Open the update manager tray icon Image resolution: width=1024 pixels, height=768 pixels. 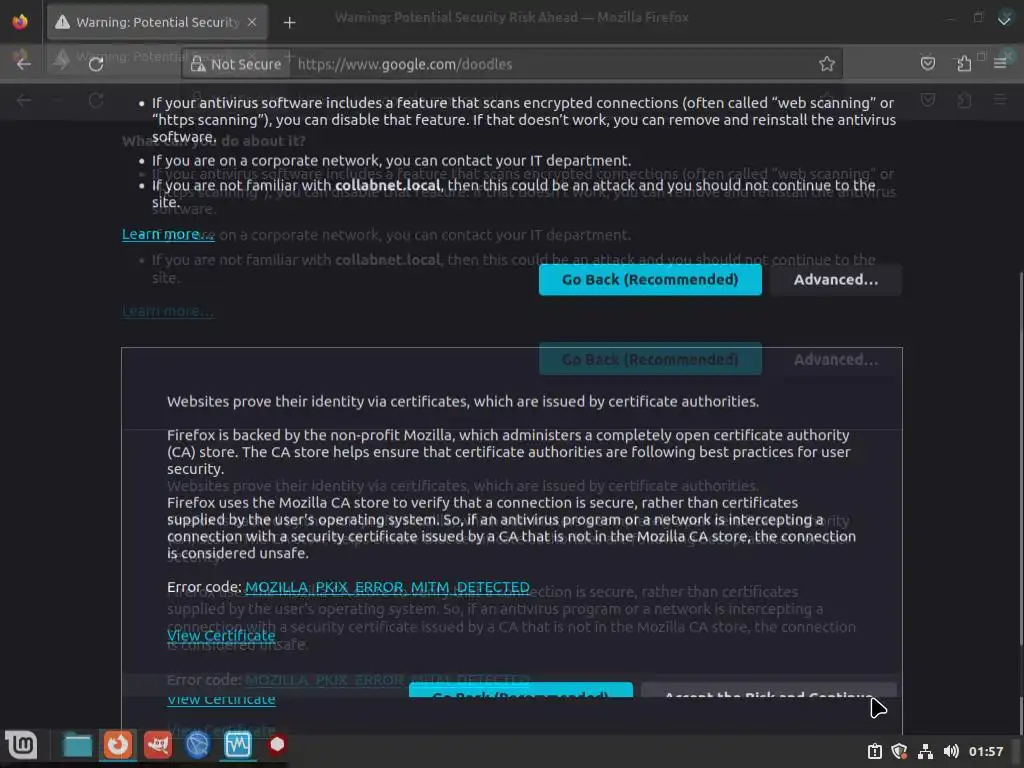874,751
